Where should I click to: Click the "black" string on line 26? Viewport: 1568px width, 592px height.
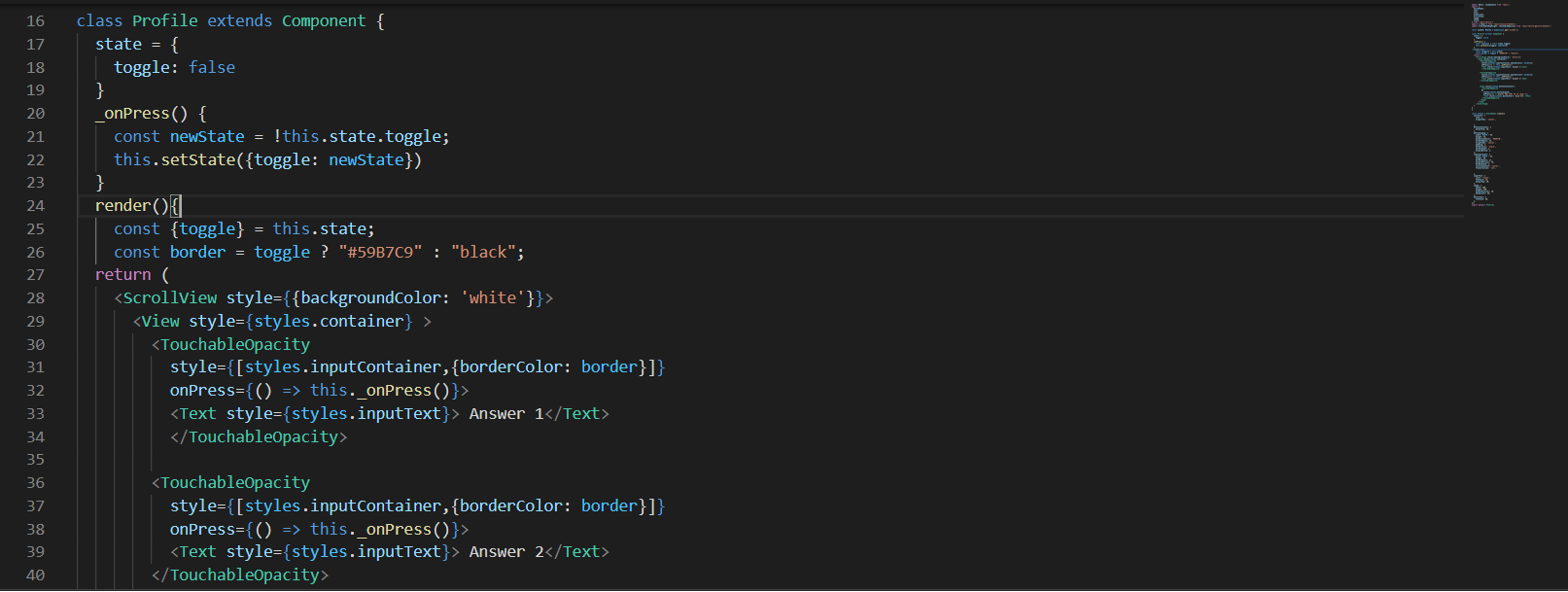tap(483, 252)
